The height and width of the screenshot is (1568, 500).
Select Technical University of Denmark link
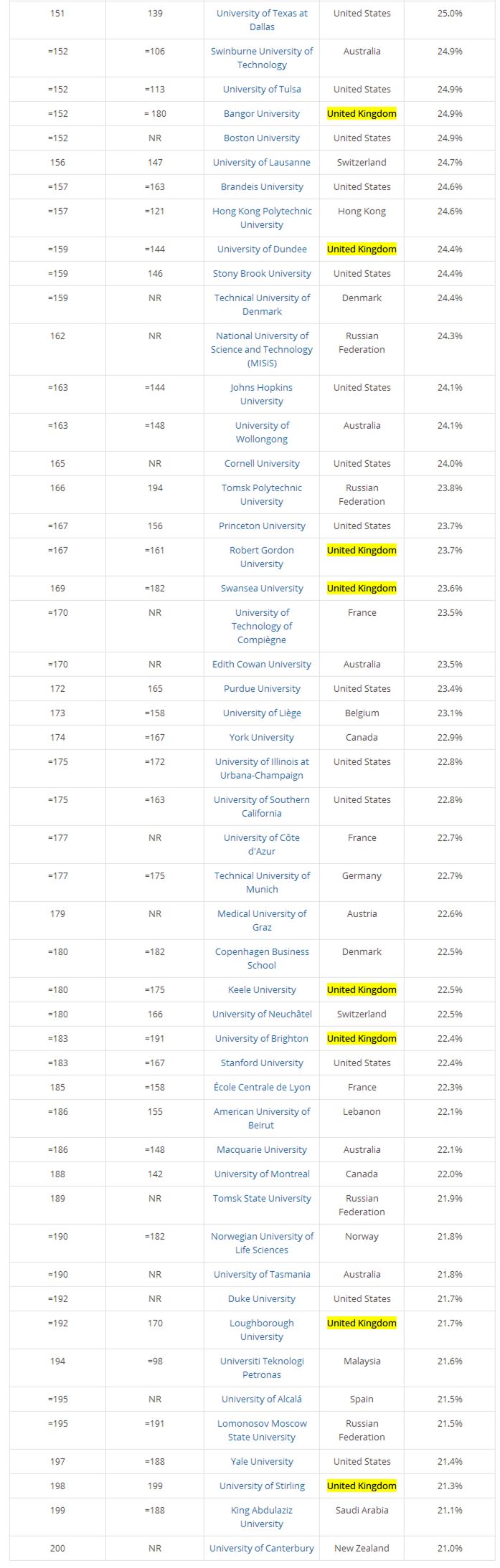pos(262,305)
